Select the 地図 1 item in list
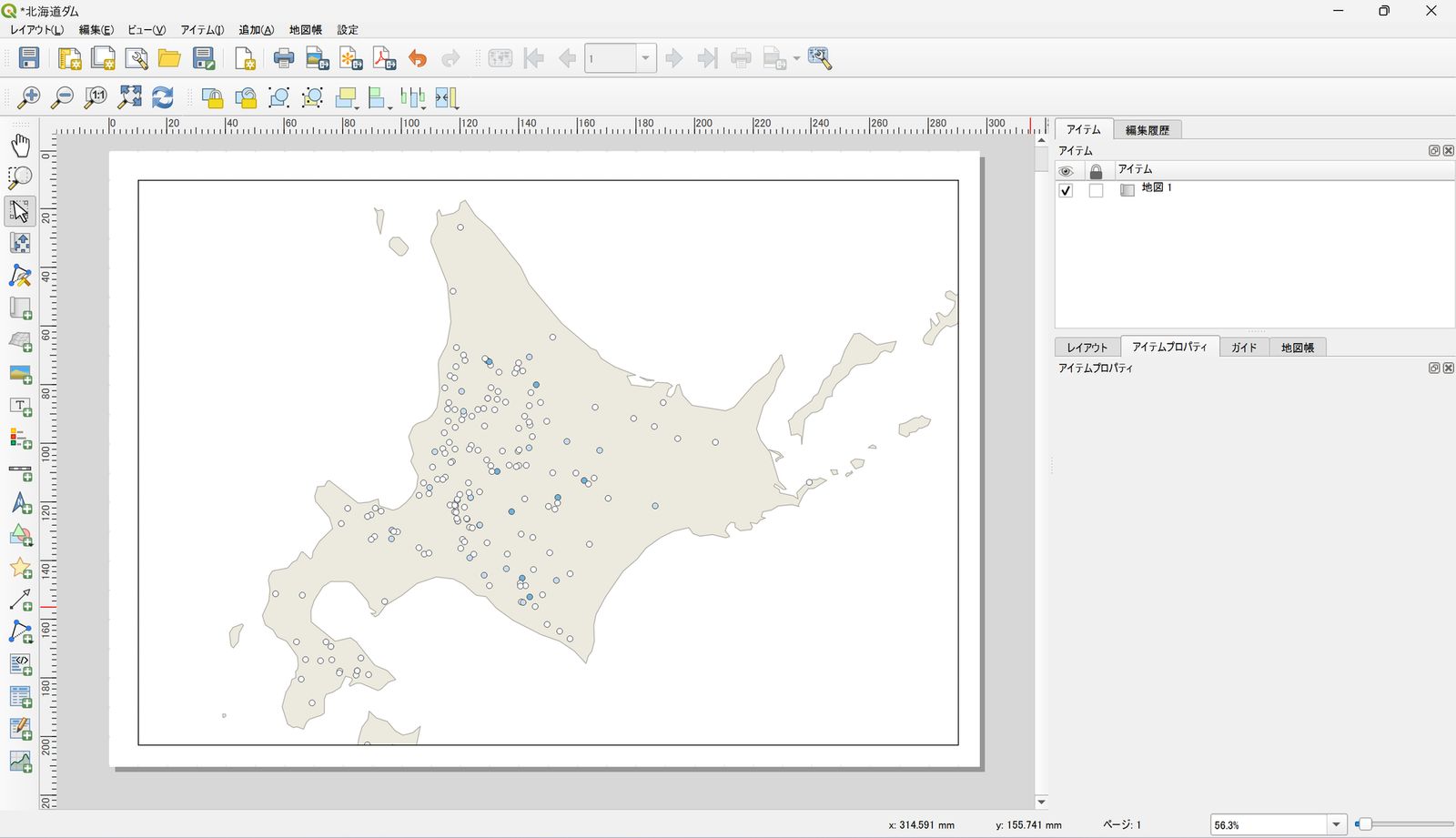The height and width of the screenshot is (838, 1456). tap(1157, 188)
